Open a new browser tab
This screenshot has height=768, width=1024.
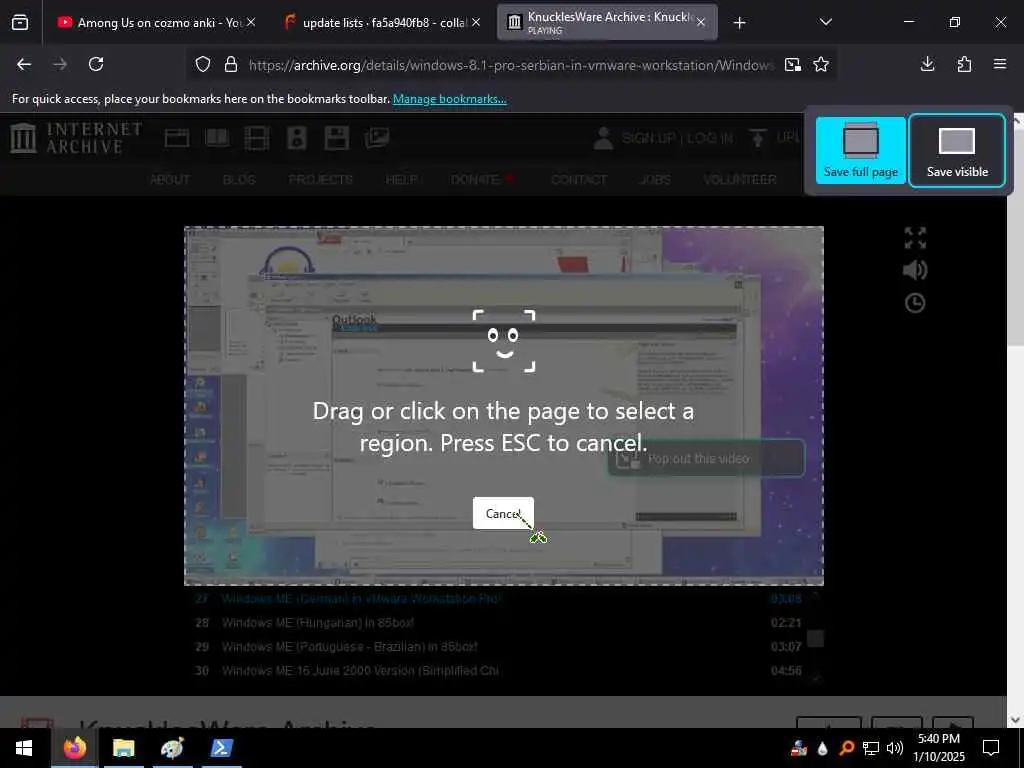click(739, 23)
